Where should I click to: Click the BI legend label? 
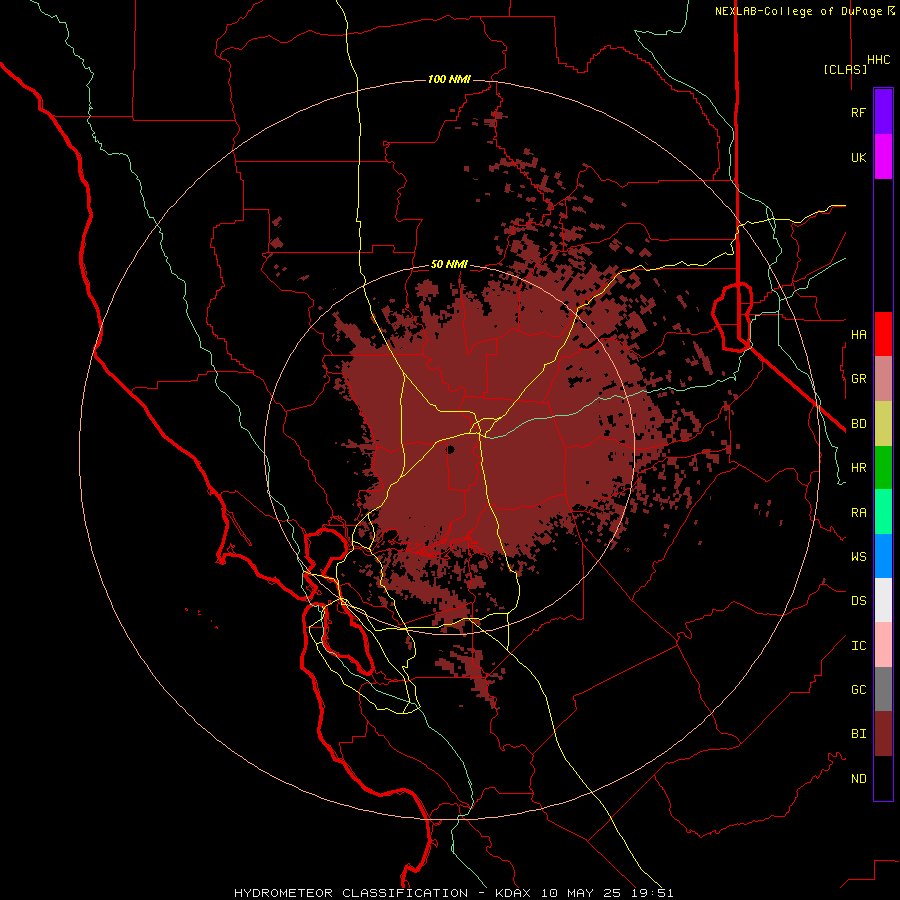858,734
